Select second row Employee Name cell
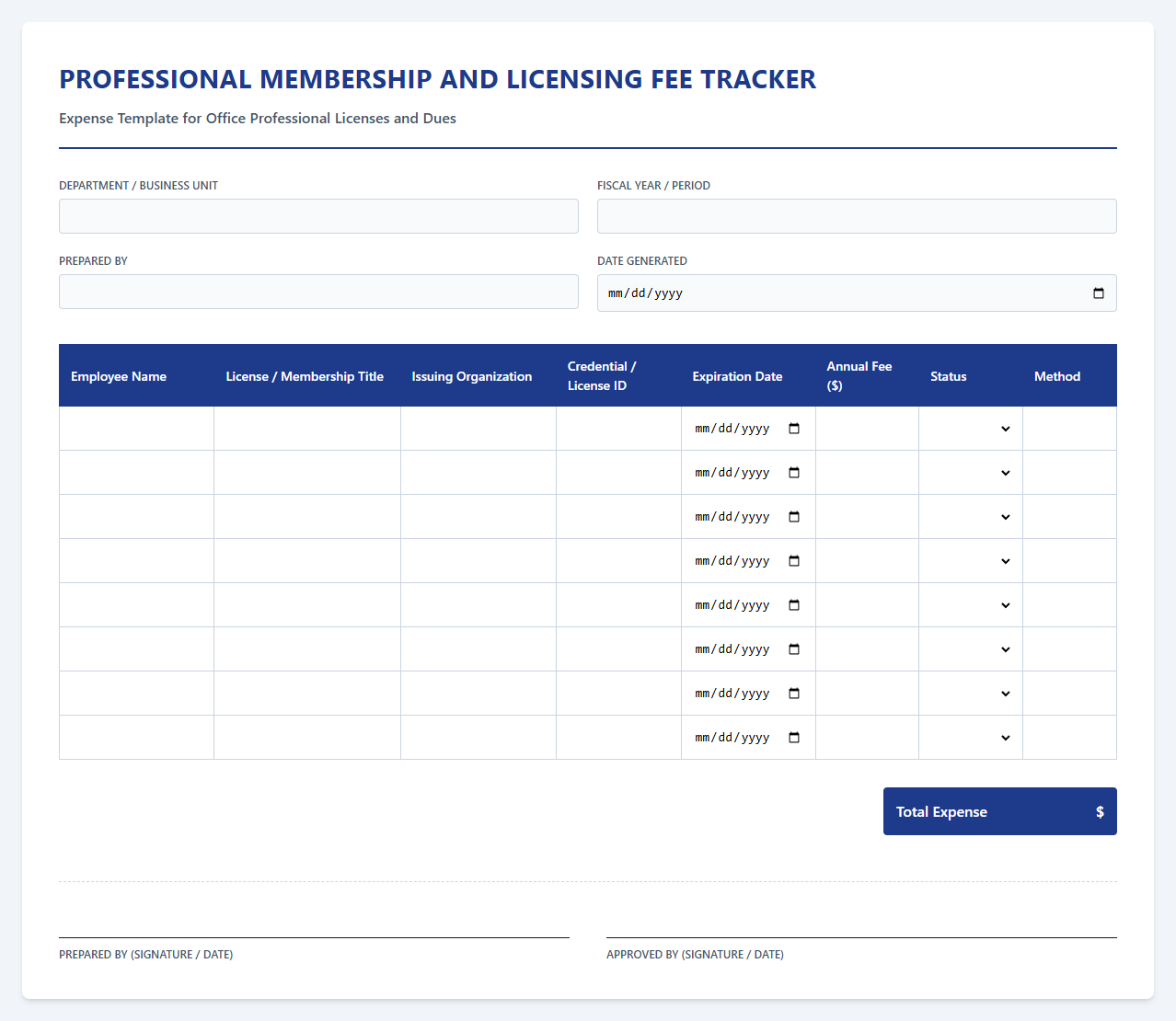 pyautogui.click(x=136, y=473)
